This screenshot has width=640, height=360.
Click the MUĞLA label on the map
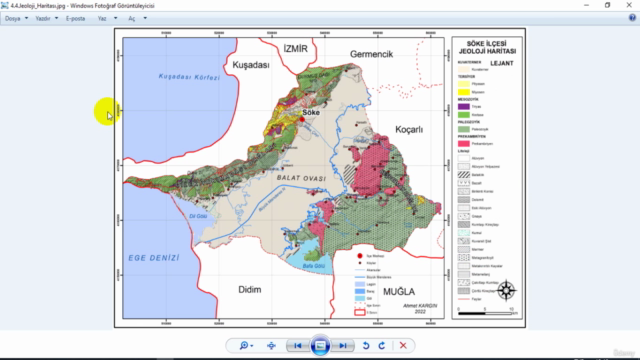[399, 291]
